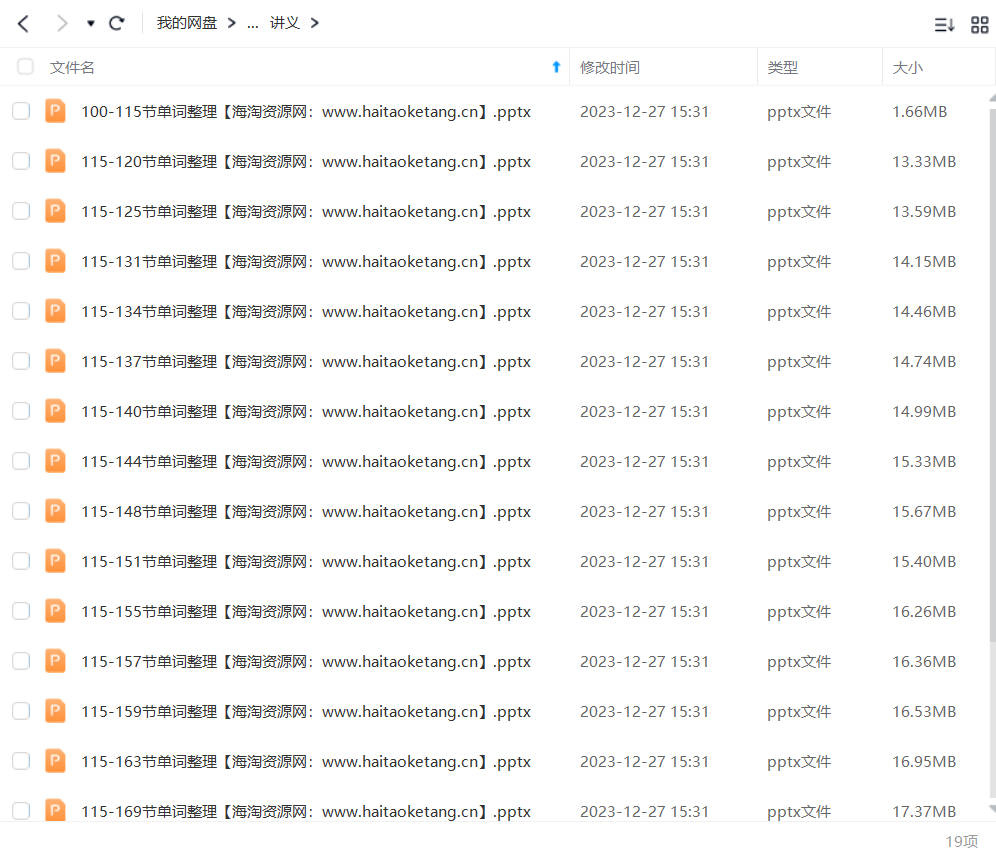
Task: Go back with the left arrow
Action: click(24, 24)
